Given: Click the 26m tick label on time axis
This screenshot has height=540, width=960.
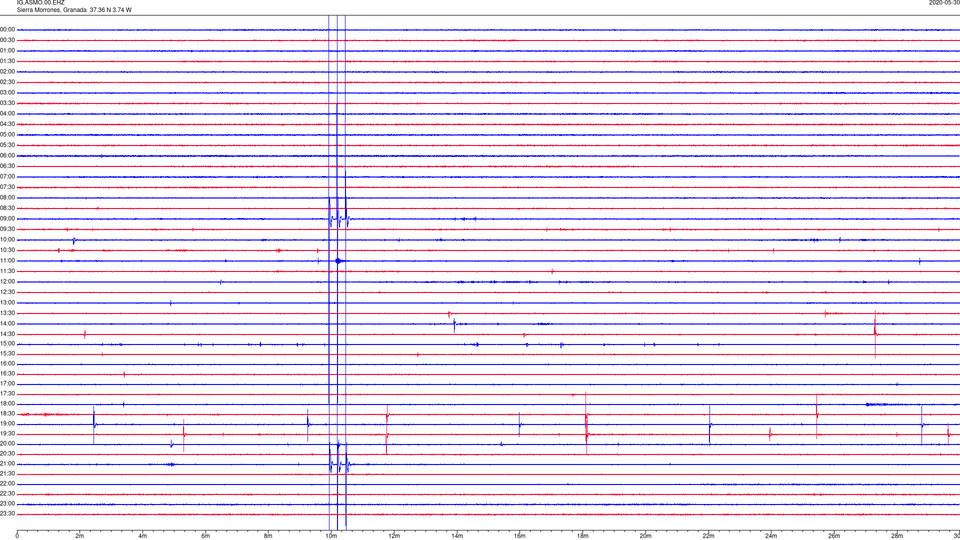Looking at the screenshot, I should tap(834, 536).
